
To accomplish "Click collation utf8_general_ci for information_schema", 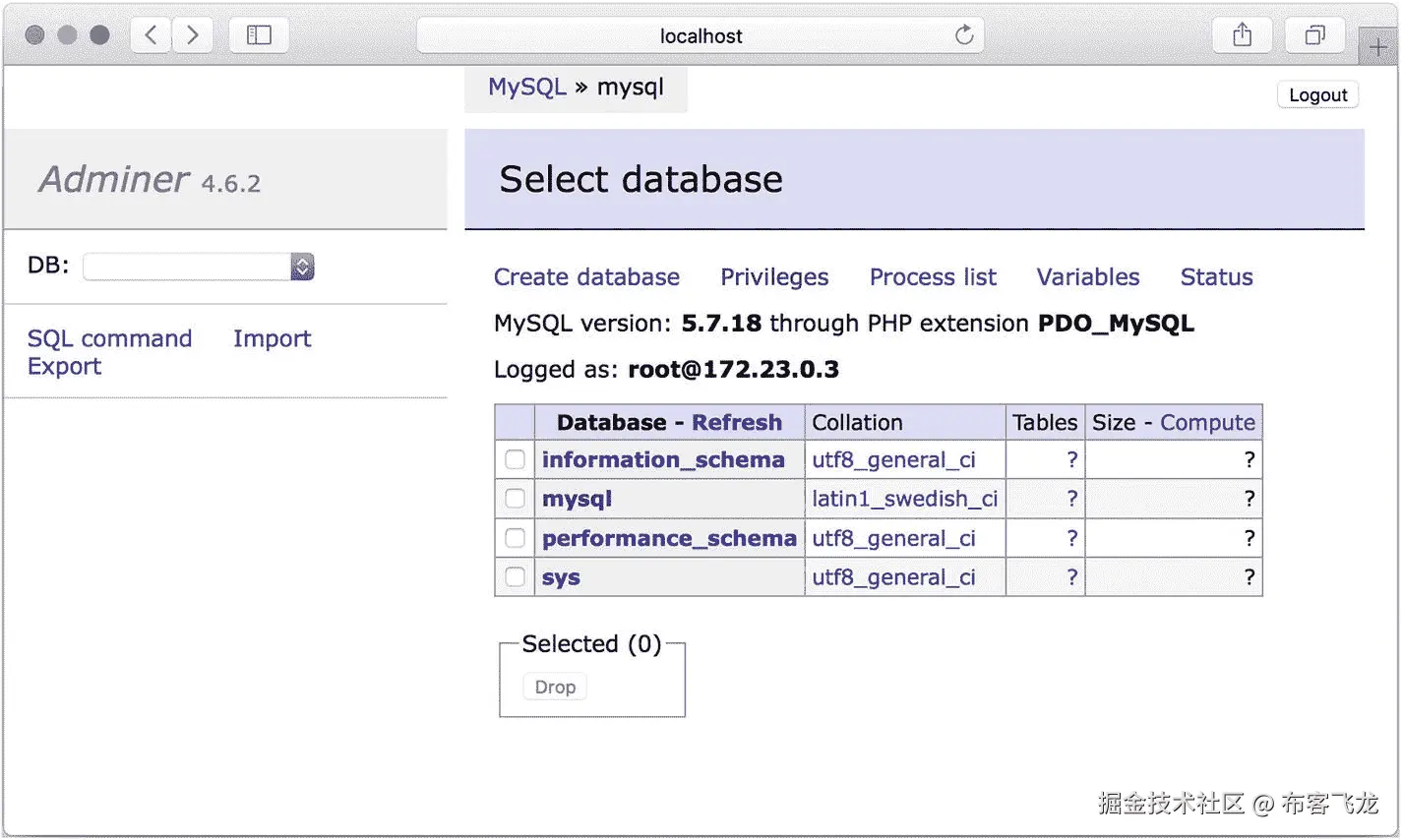I will point(893,459).
